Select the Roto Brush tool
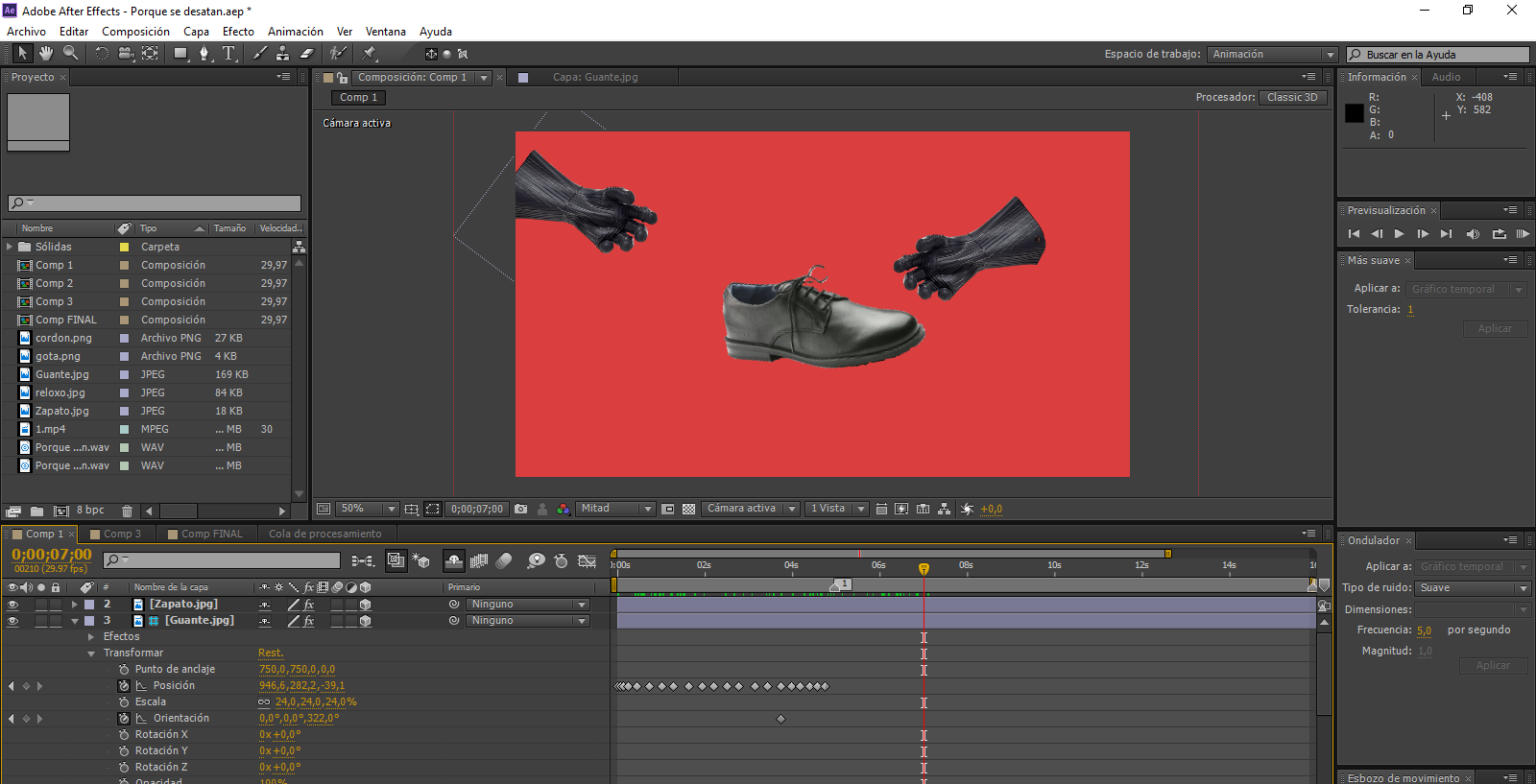The height and width of the screenshot is (784, 1536). click(x=338, y=54)
